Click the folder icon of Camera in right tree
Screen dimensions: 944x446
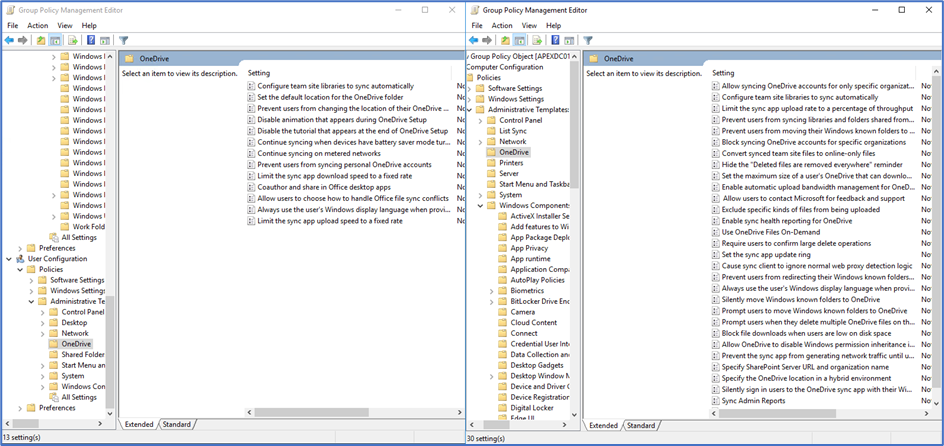[503, 312]
